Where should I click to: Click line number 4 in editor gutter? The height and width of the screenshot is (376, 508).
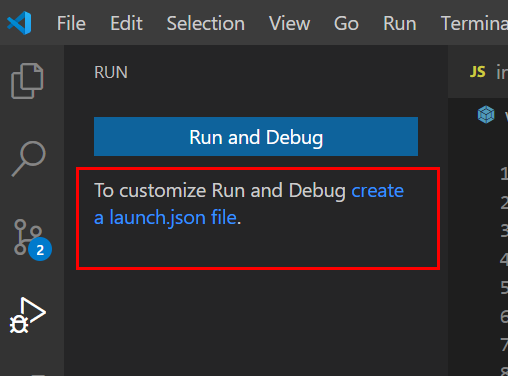tap(504, 259)
